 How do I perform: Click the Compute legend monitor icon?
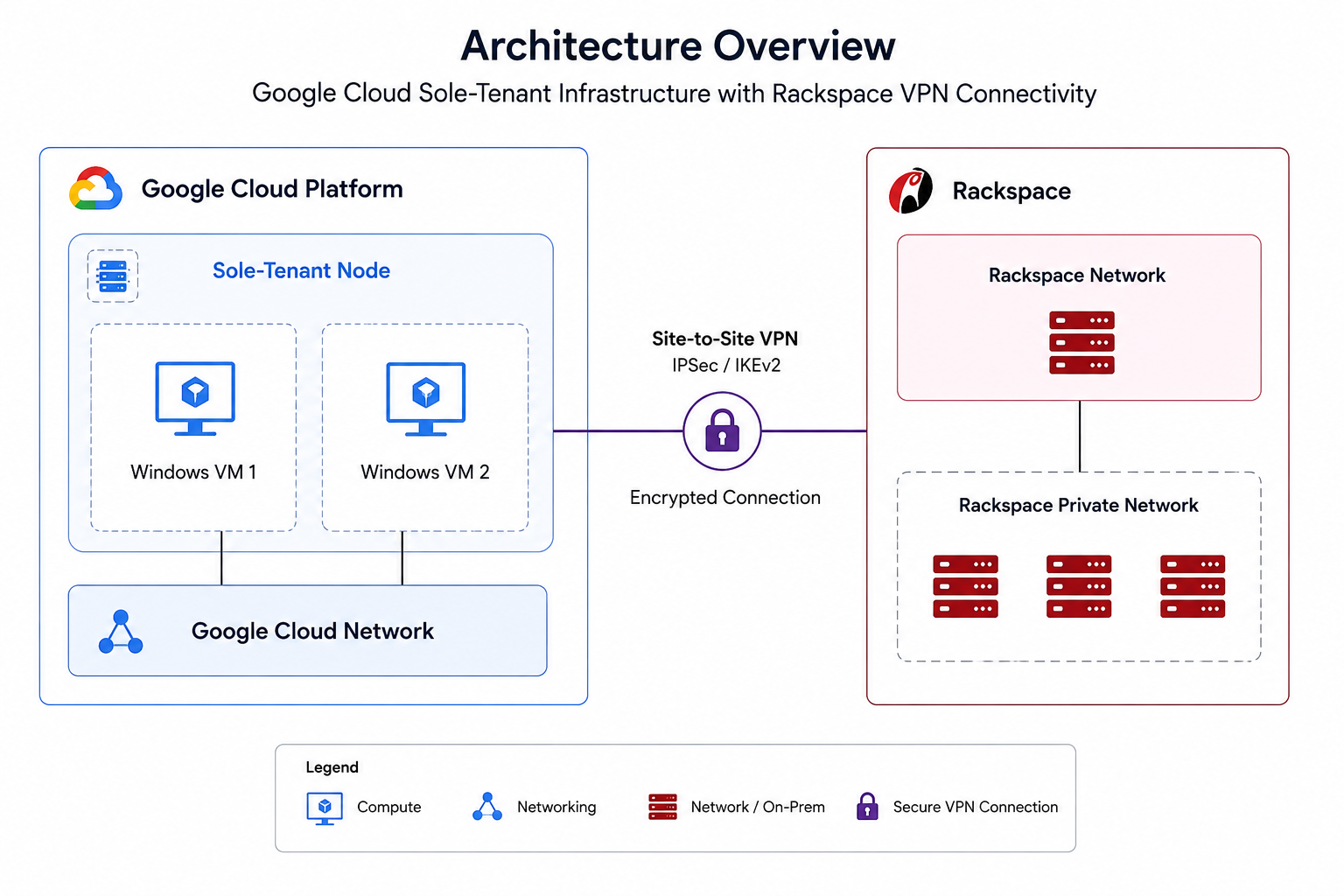(325, 808)
